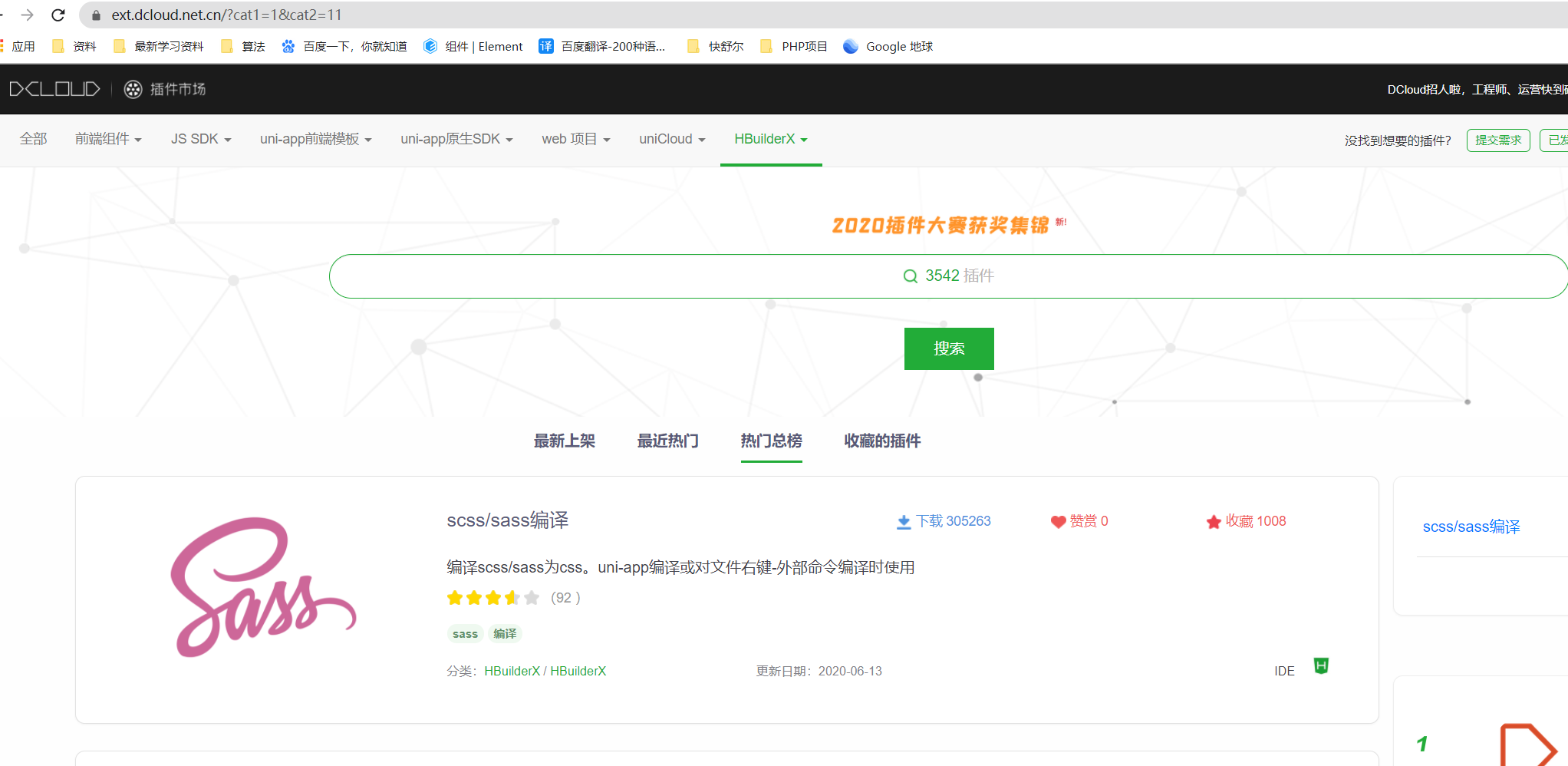1568x766 pixels.
Task: Expand the HBuilderX dropdown
Action: tap(771, 139)
